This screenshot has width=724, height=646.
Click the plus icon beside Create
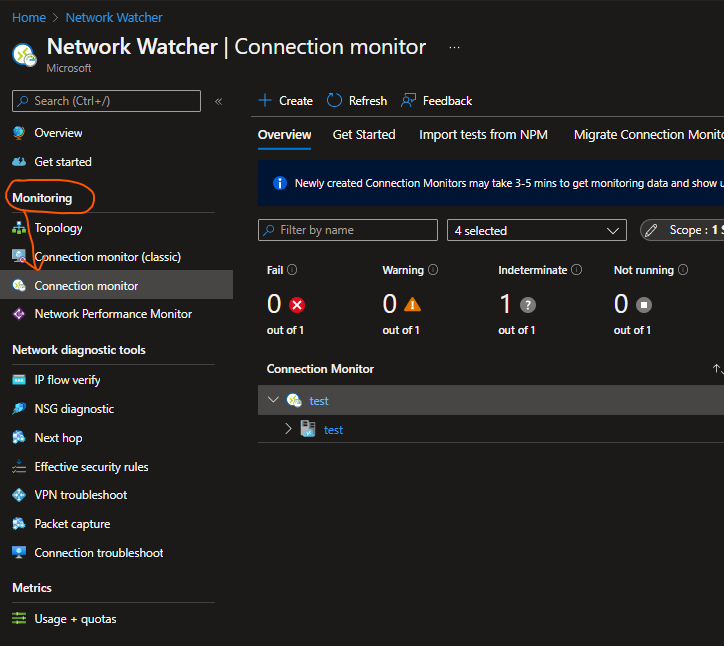(x=265, y=100)
